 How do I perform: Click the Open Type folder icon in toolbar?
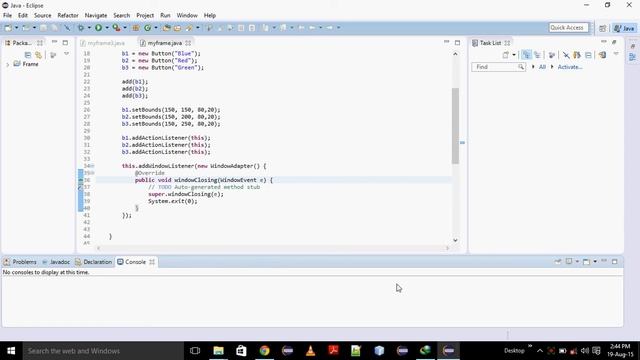coord(167,28)
